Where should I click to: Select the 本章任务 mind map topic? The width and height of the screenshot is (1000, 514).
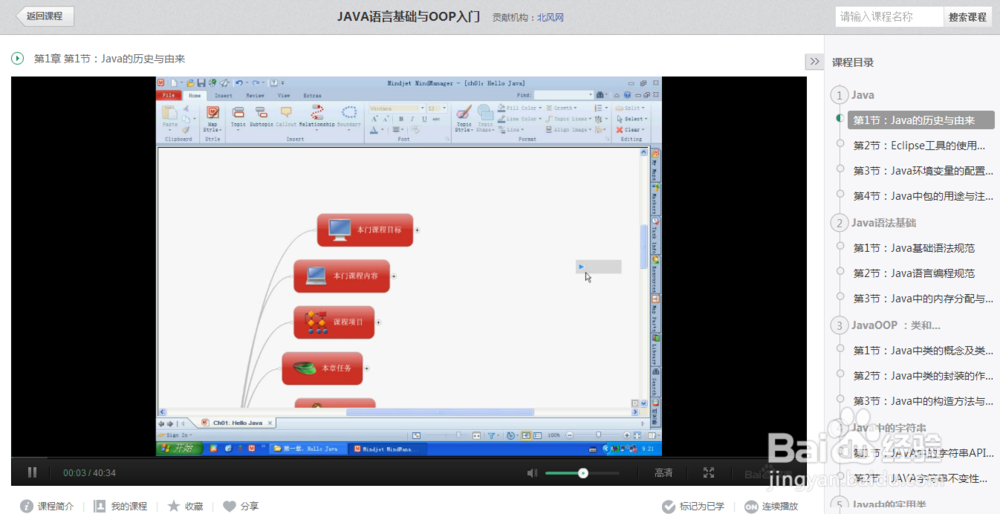coord(322,369)
